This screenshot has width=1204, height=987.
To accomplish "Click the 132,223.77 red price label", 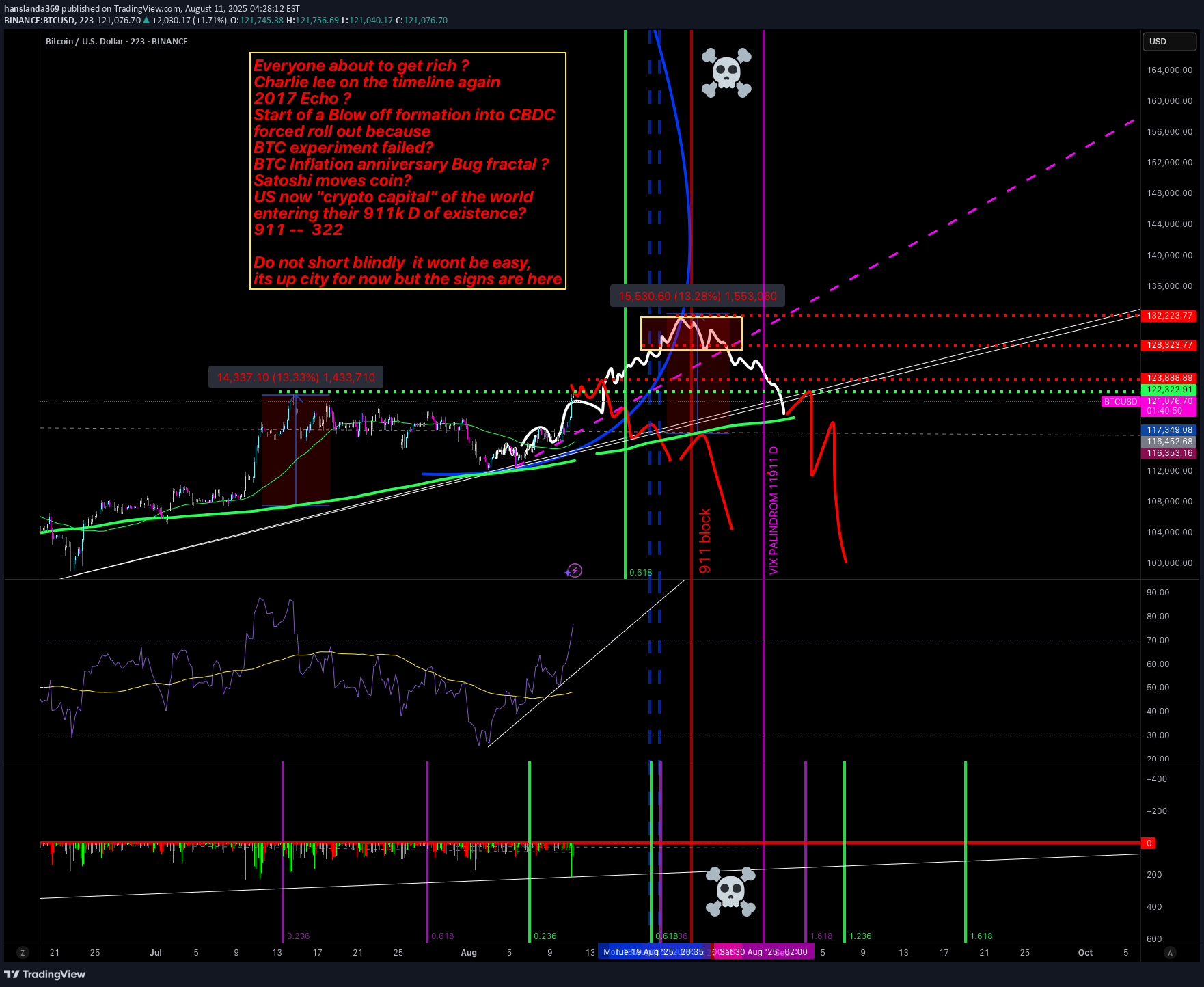I will (x=1169, y=316).
